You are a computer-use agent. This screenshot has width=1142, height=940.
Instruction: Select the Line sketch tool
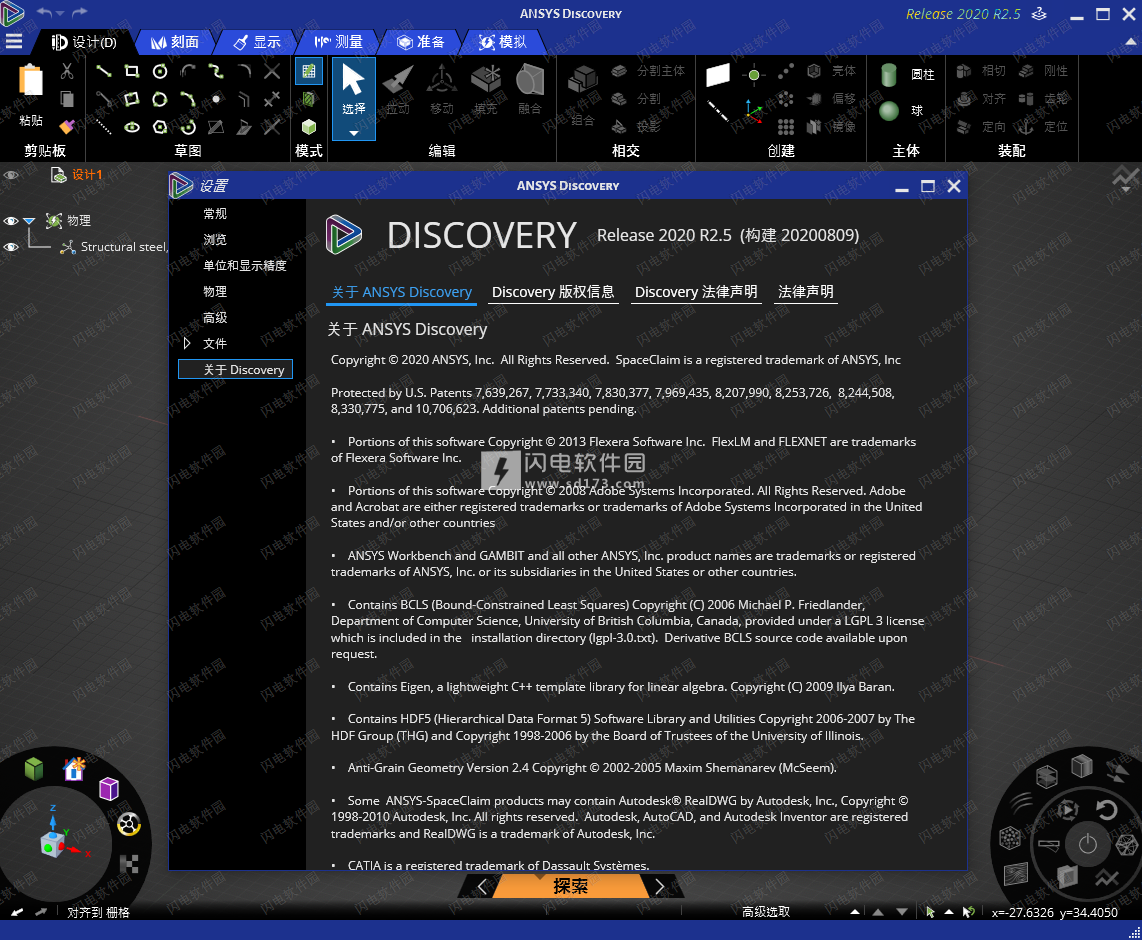(103, 71)
